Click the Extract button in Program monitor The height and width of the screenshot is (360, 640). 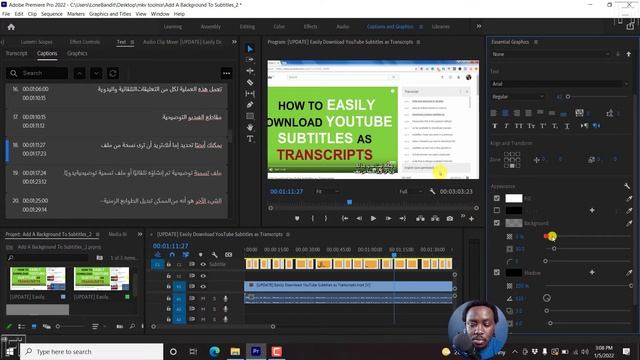coord(435,219)
